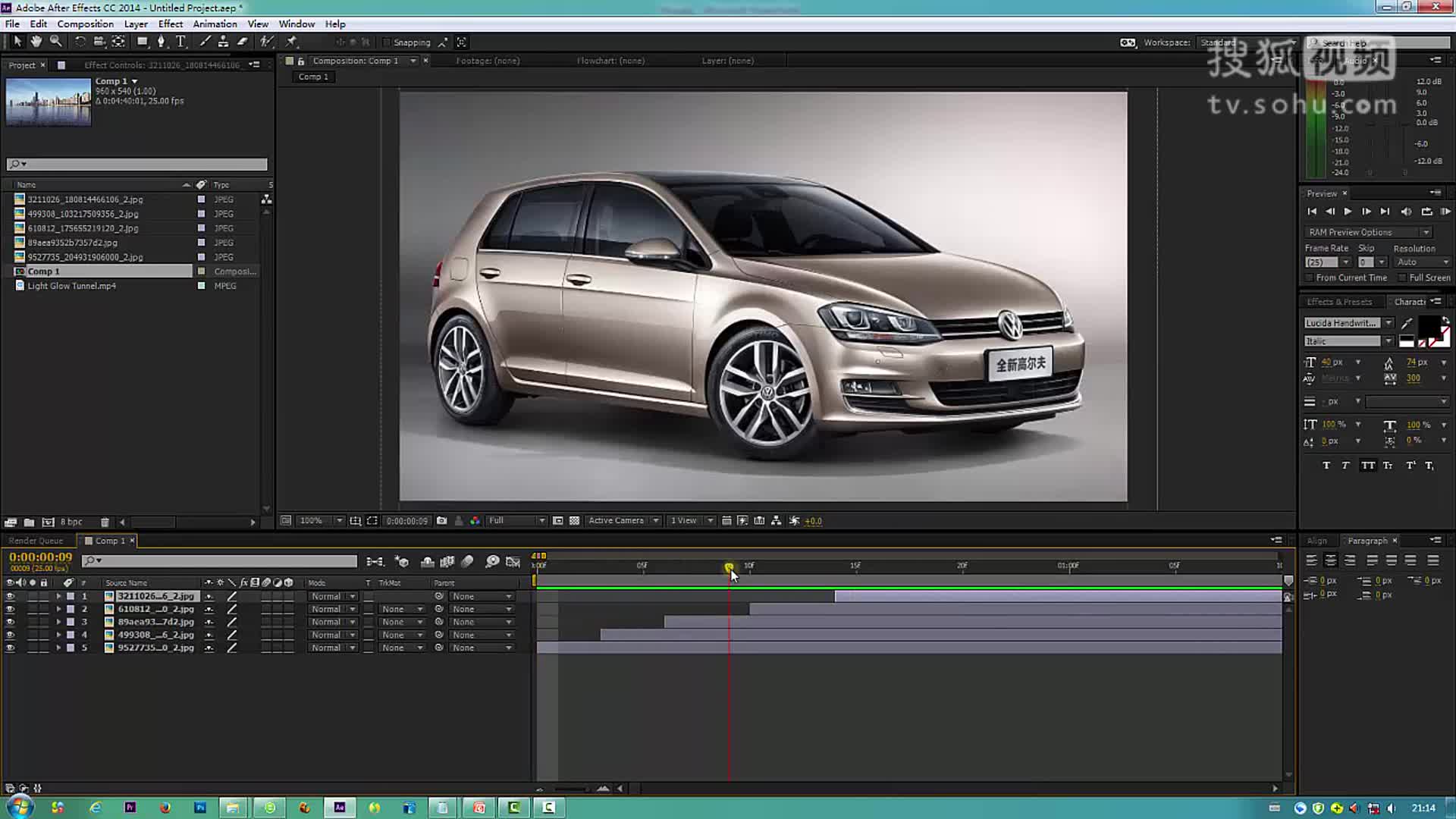Check the Full Screen preview option
The image size is (1456, 819).
(x=1402, y=278)
